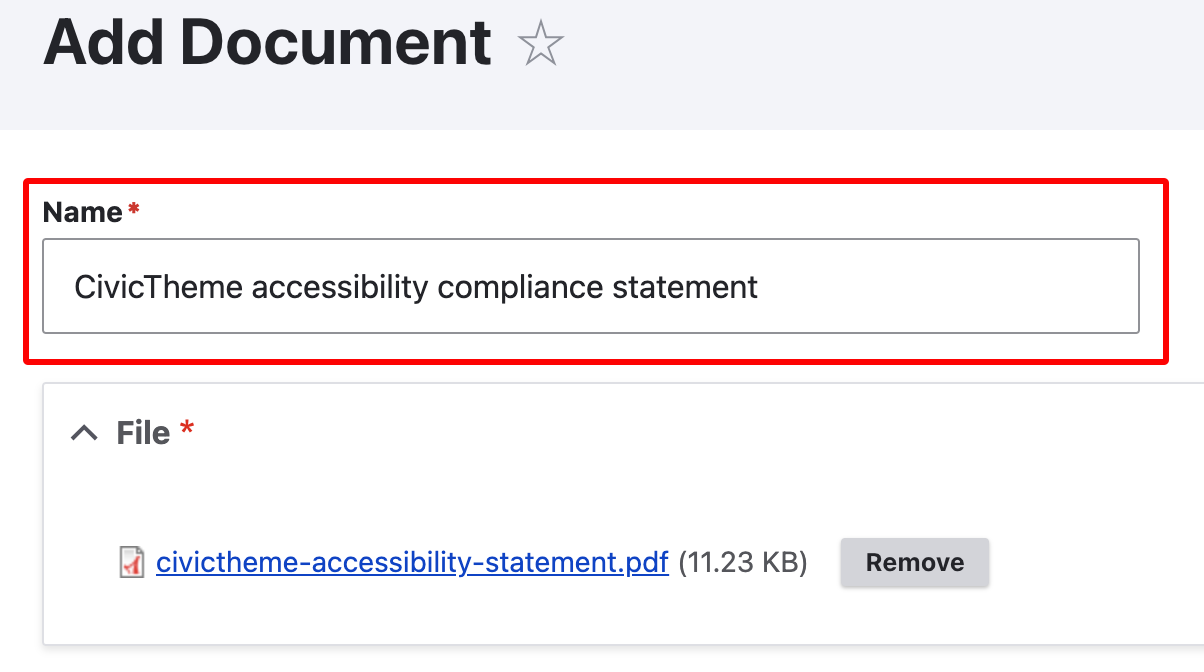Image resolution: width=1204 pixels, height=672 pixels.
Task: Click the Add Document page heading
Action: (x=267, y=43)
